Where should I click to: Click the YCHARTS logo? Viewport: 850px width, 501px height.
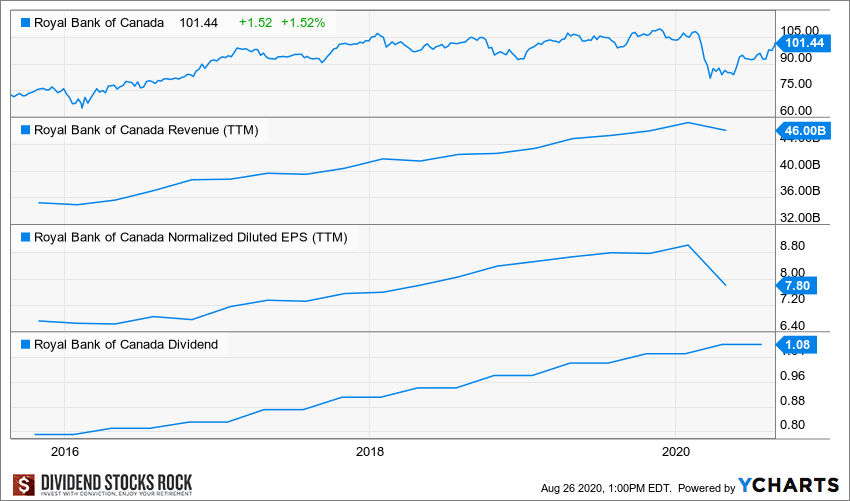(x=788, y=485)
